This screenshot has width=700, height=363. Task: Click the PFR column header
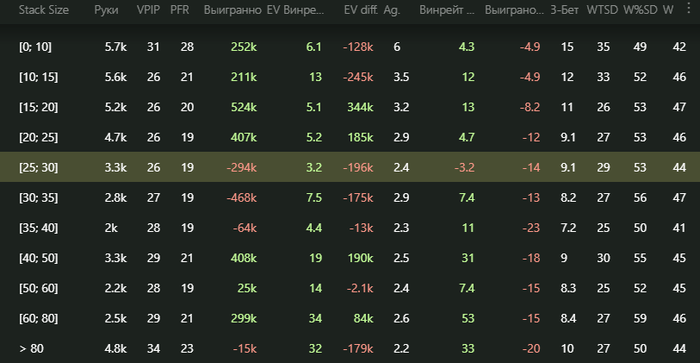(x=179, y=10)
